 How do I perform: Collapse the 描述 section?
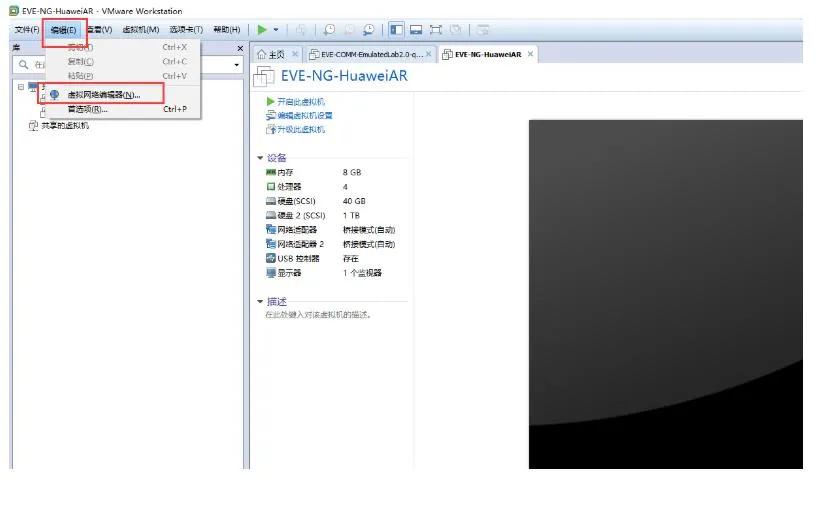[260, 302]
